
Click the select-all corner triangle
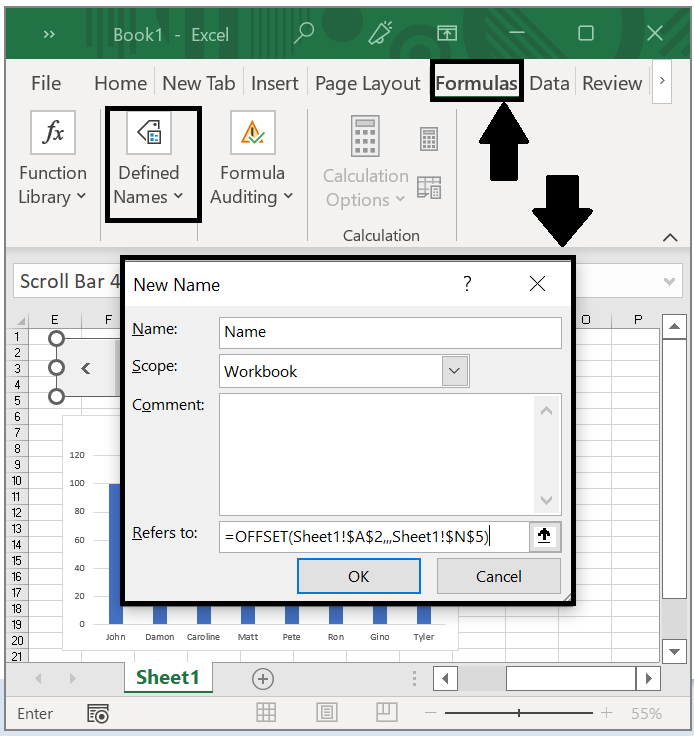pyautogui.click(x=20, y=321)
